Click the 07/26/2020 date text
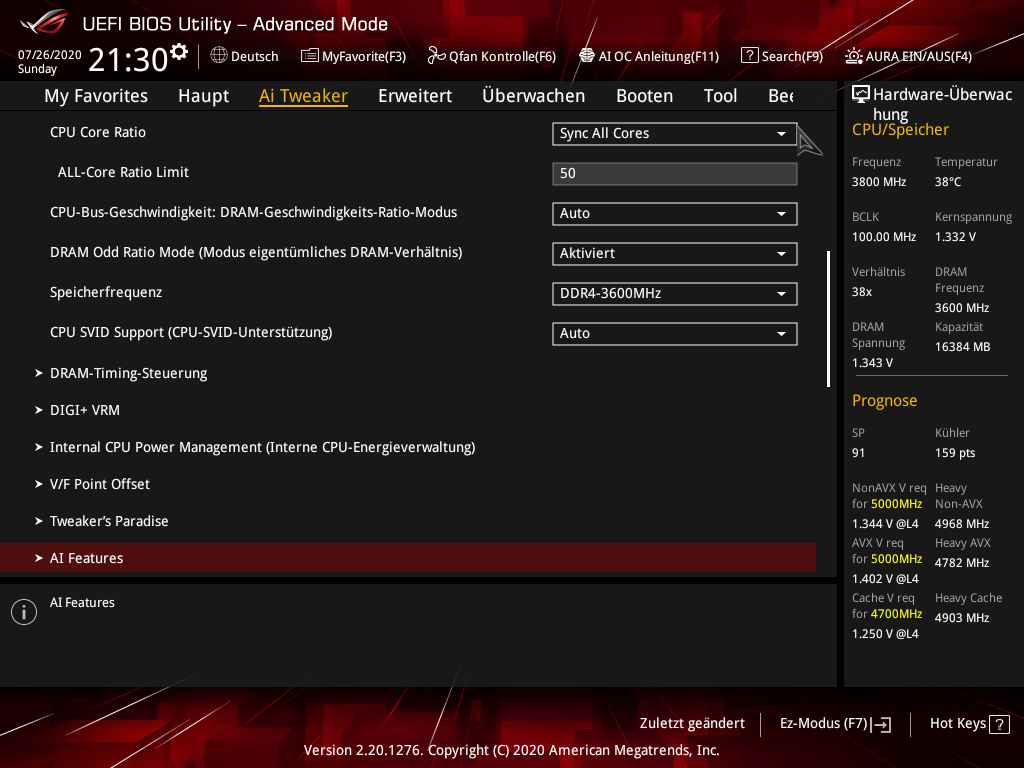This screenshot has height=768, width=1024. point(50,55)
